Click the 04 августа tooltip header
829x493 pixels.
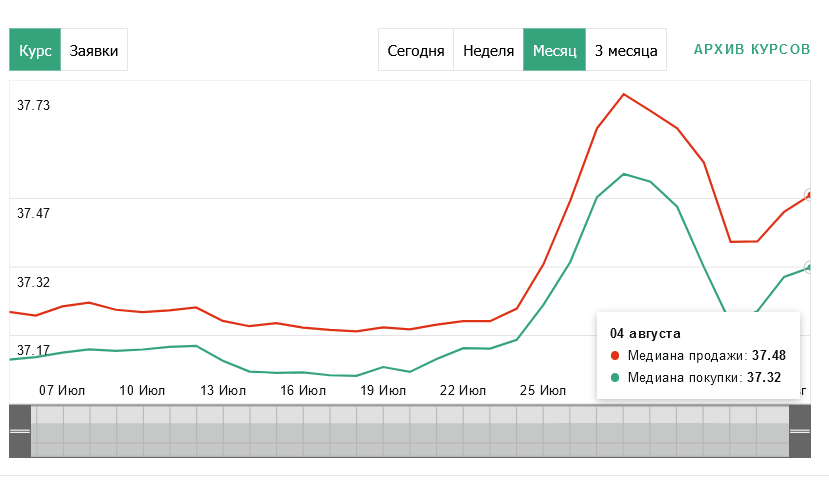(638, 333)
